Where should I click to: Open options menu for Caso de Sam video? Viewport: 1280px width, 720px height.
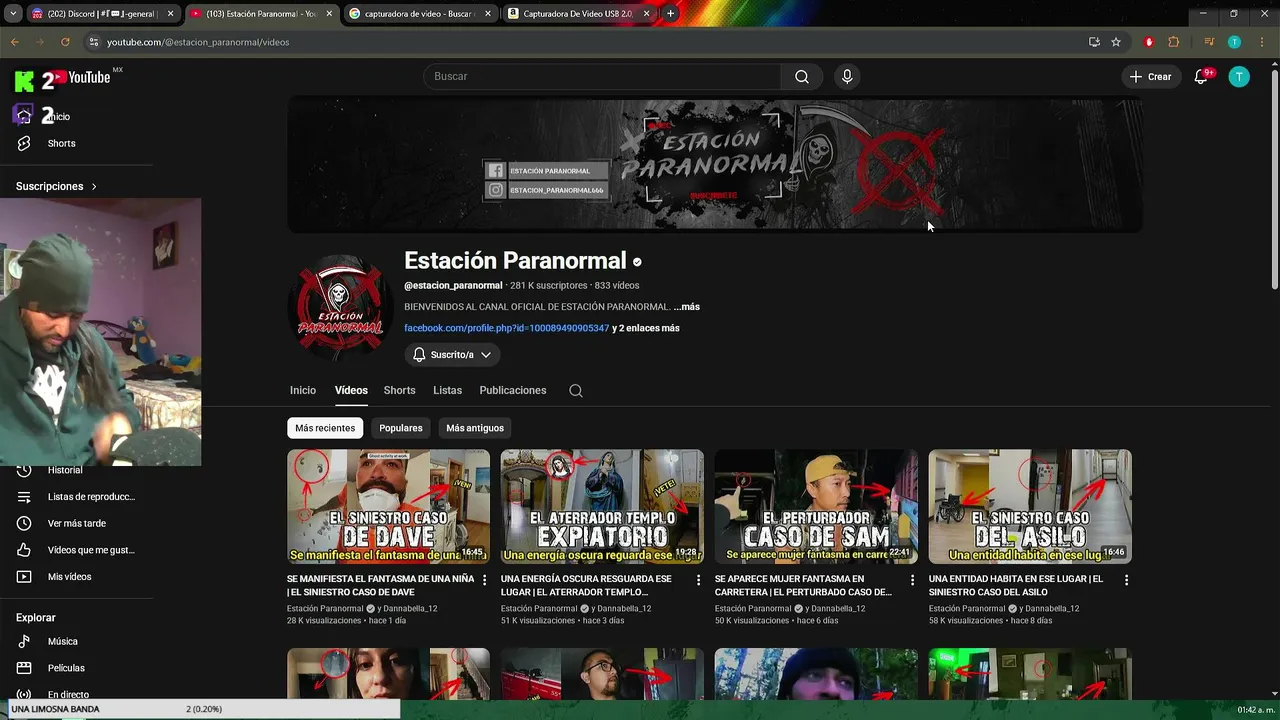tap(913, 580)
